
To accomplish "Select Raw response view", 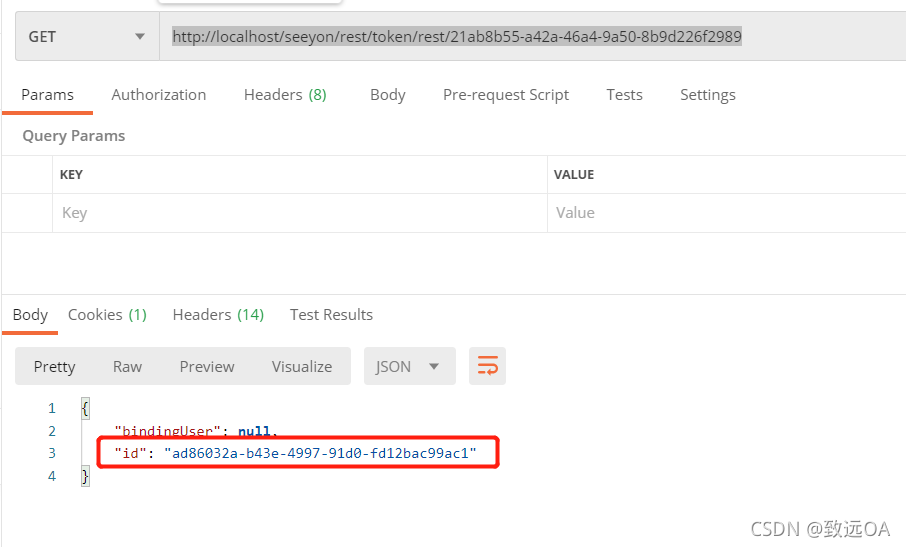I will (x=127, y=367).
